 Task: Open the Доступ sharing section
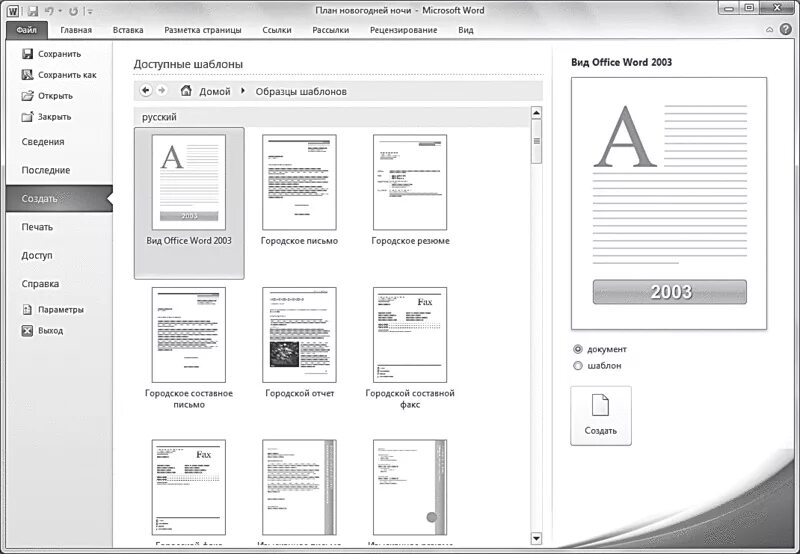[x=37, y=256]
